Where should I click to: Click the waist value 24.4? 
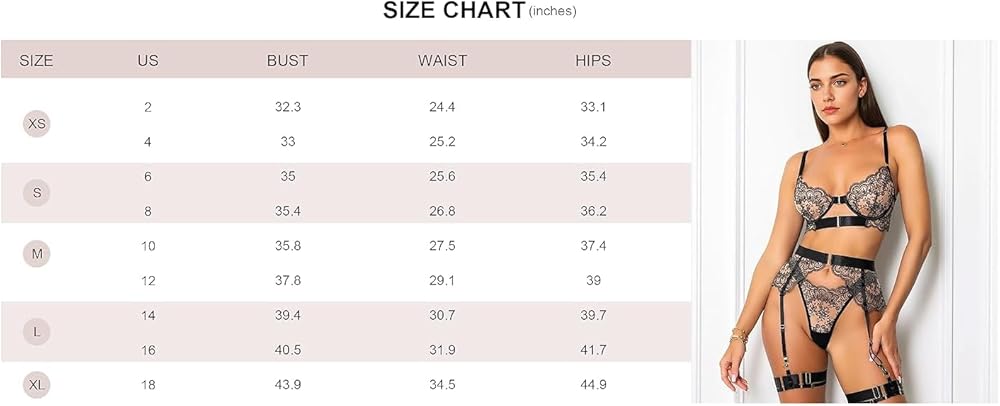(442, 107)
